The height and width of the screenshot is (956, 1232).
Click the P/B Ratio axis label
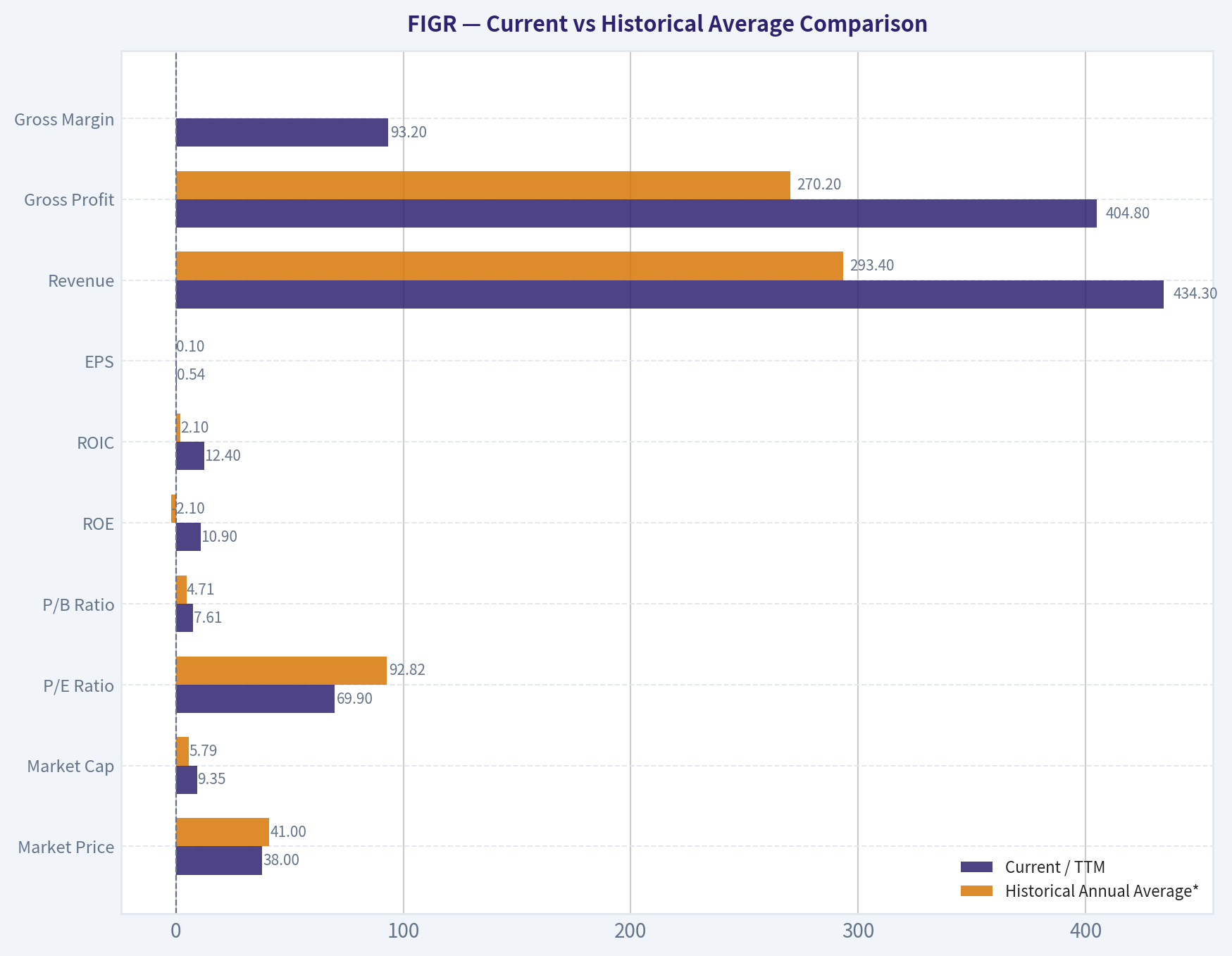(x=78, y=604)
